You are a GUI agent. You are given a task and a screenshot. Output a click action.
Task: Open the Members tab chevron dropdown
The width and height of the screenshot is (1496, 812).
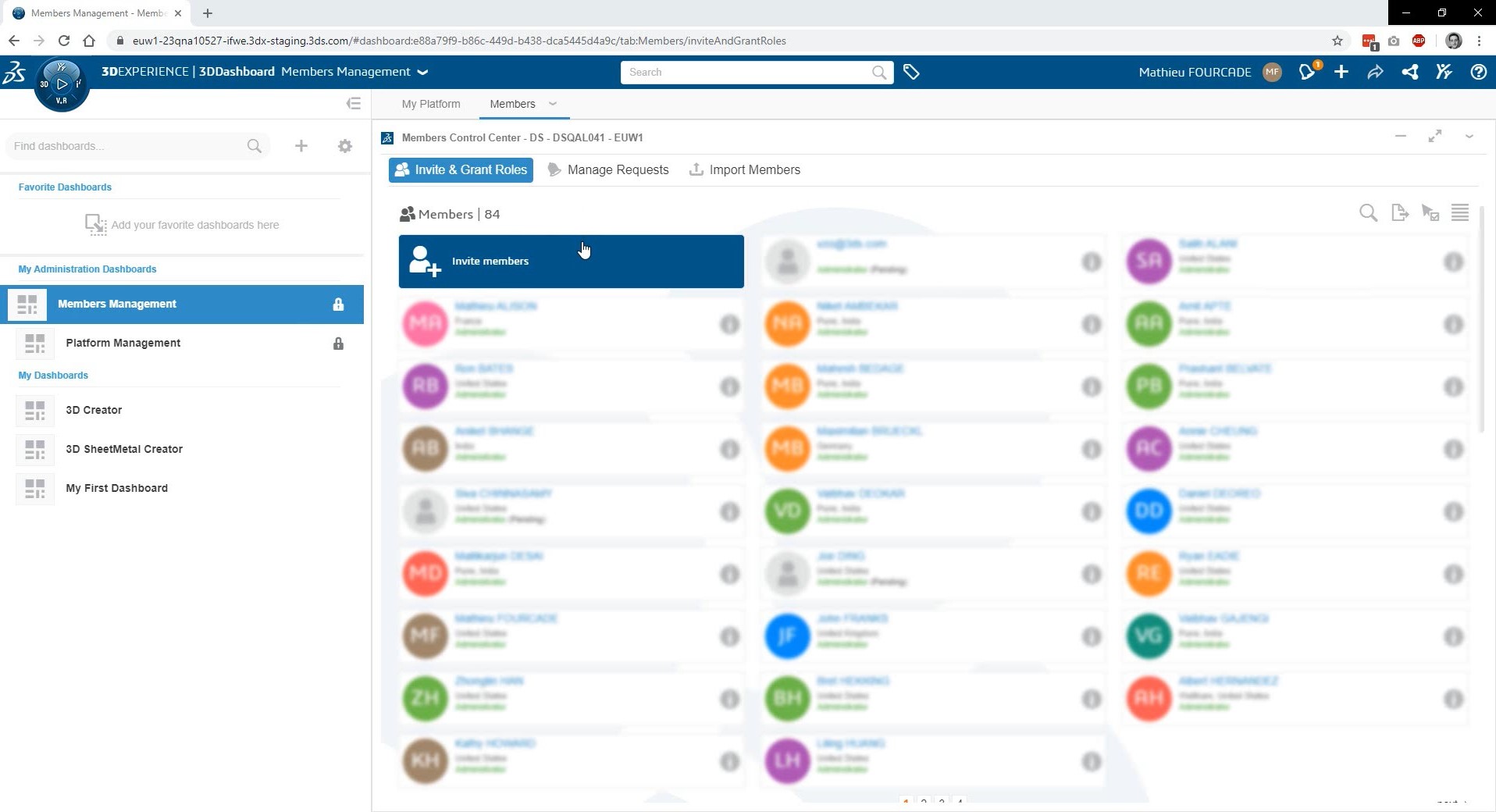pyautogui.click(x=553, y=104)
